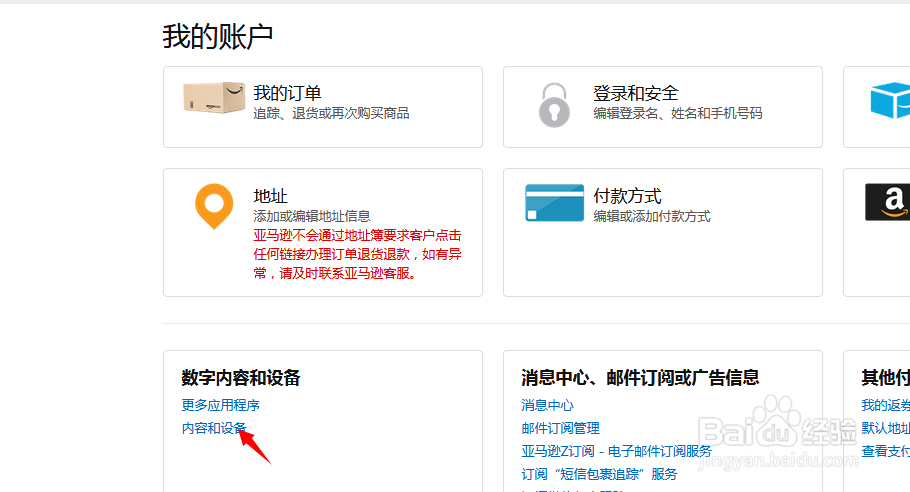This screenshot has height=492, width=910.
Task: Open 亚马逊Z订阅 - 电子邮件订阅服务 link
Action: click(616, 451)
